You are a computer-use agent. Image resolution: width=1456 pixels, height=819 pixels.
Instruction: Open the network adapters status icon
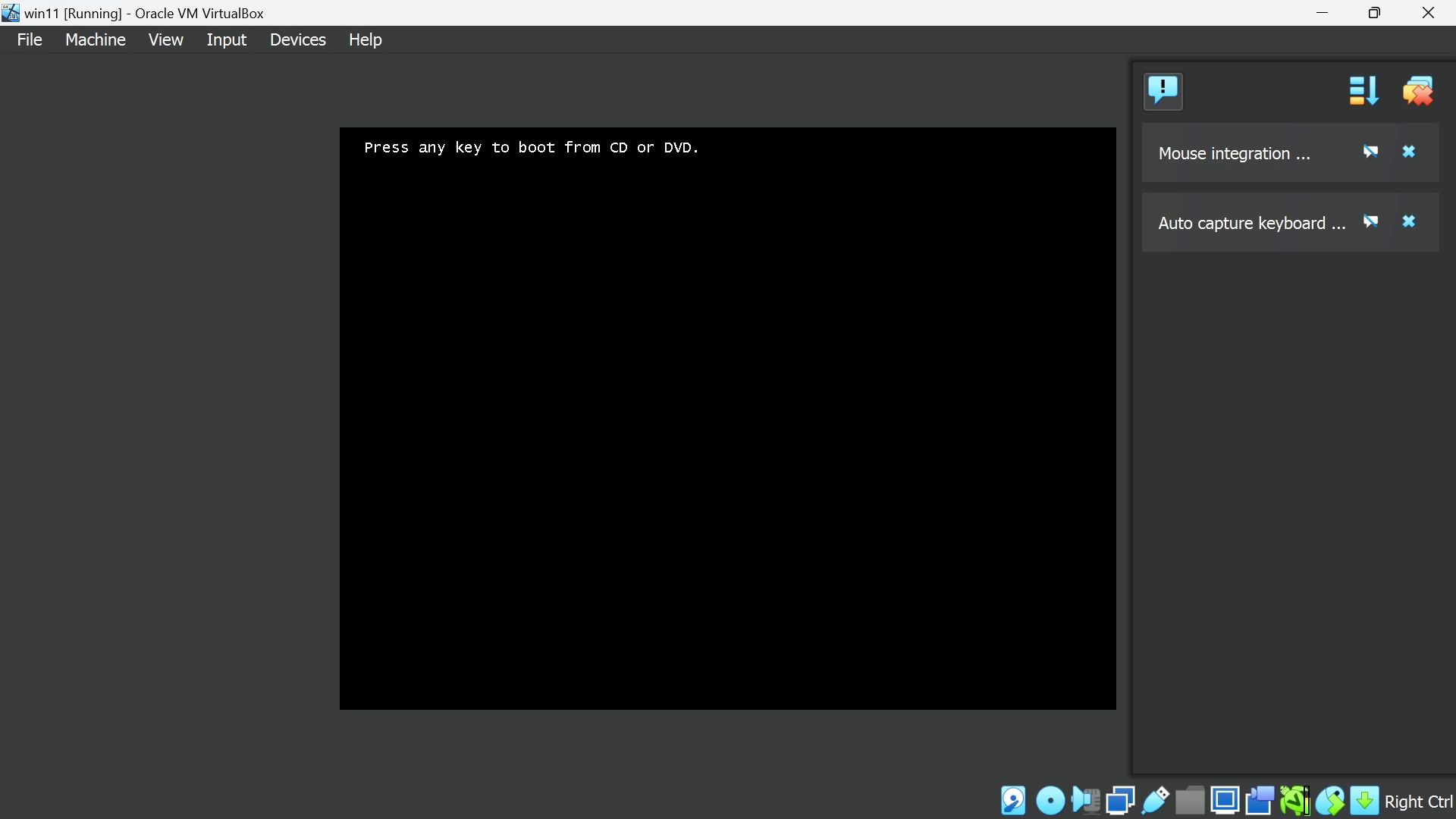[x=1120, y=801]
